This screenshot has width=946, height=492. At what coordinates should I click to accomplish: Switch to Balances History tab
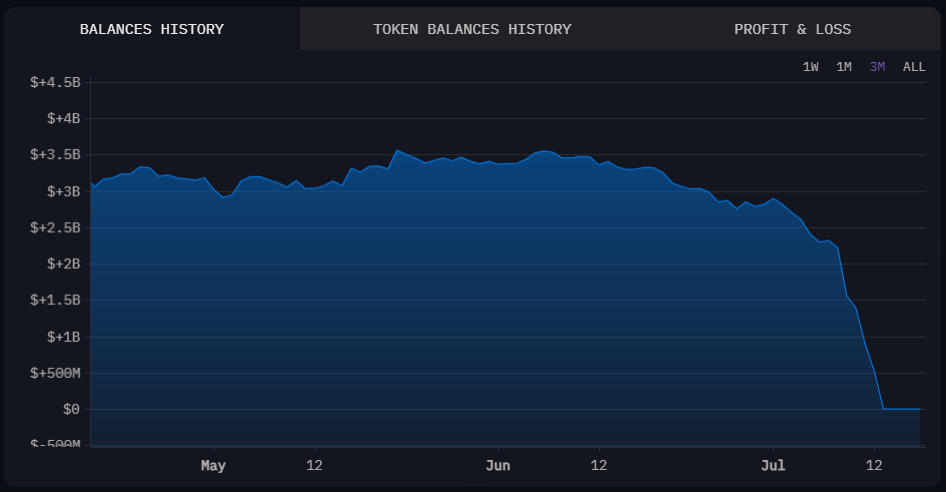coord(152,29)
